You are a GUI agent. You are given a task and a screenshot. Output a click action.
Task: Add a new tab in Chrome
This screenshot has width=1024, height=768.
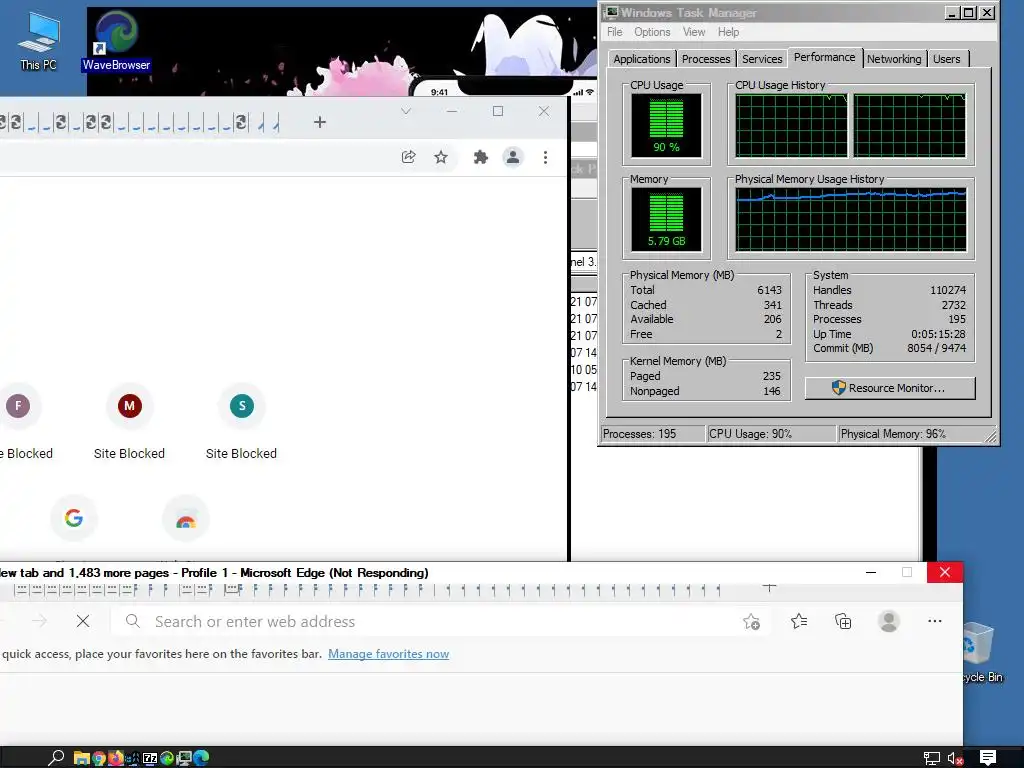tap(319, 122)
